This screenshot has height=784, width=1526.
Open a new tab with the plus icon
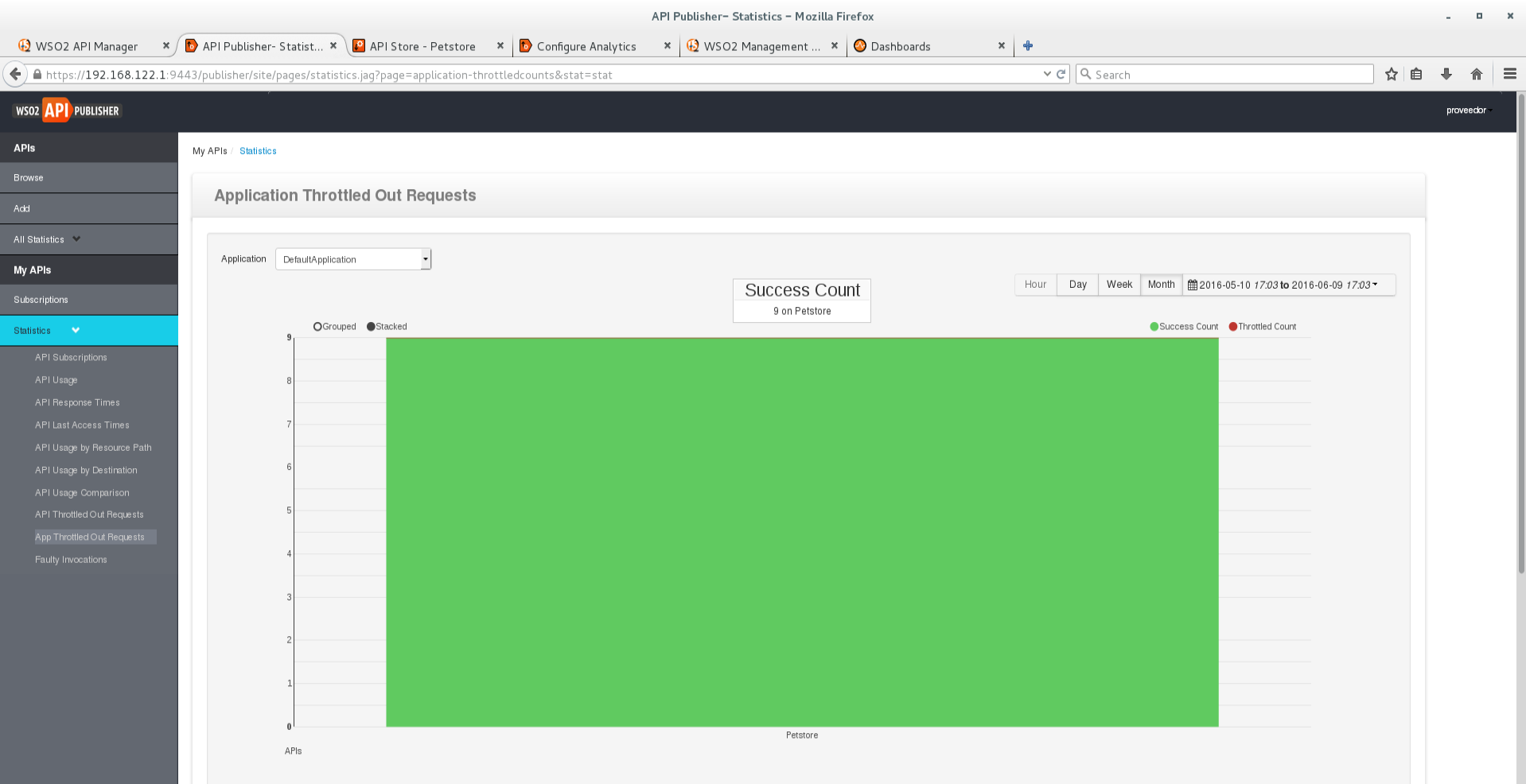point(1028,46)
